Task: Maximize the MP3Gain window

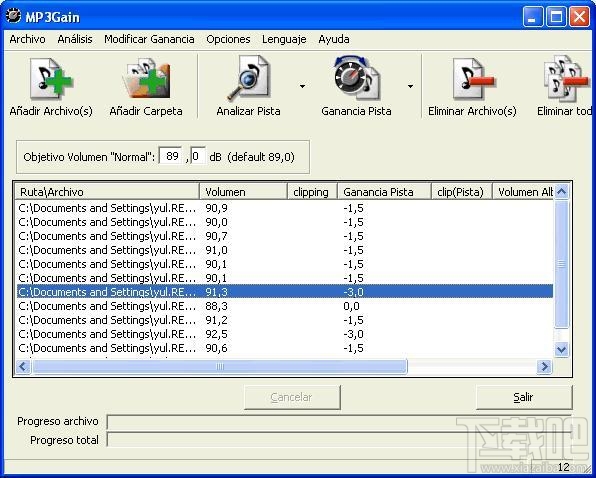Action: [x=556, y=17]
